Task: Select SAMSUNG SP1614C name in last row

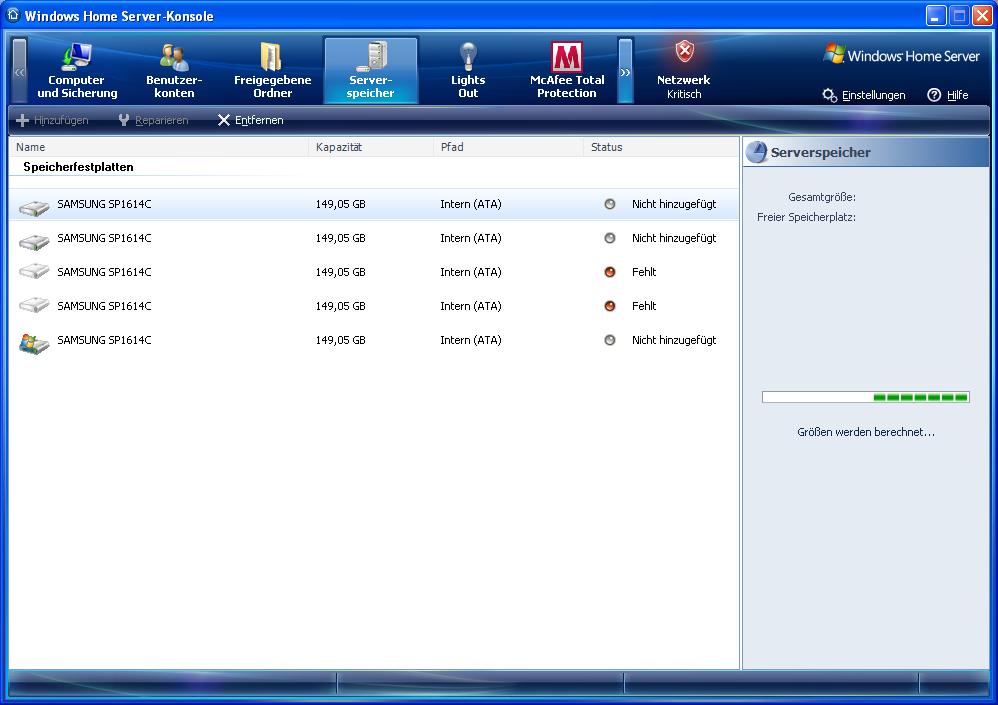Action: [x=104, y=340]
